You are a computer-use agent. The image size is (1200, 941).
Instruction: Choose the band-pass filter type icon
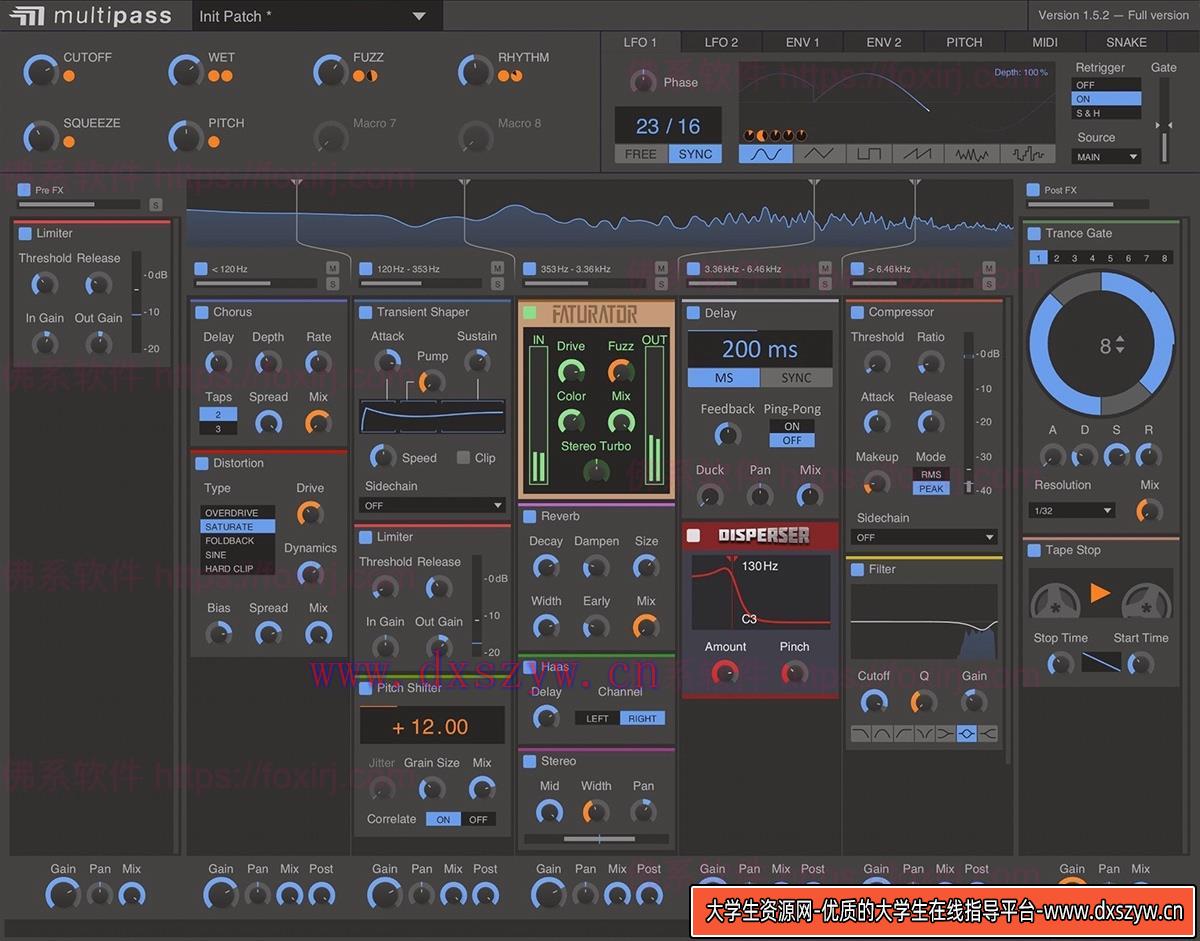click(x=881, y=734)
